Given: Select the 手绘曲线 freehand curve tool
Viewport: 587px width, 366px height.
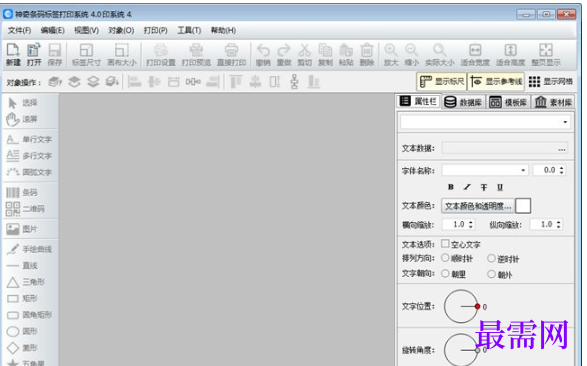Looking at the screenshot, I should pyautogui.click(x=29, y=249).
